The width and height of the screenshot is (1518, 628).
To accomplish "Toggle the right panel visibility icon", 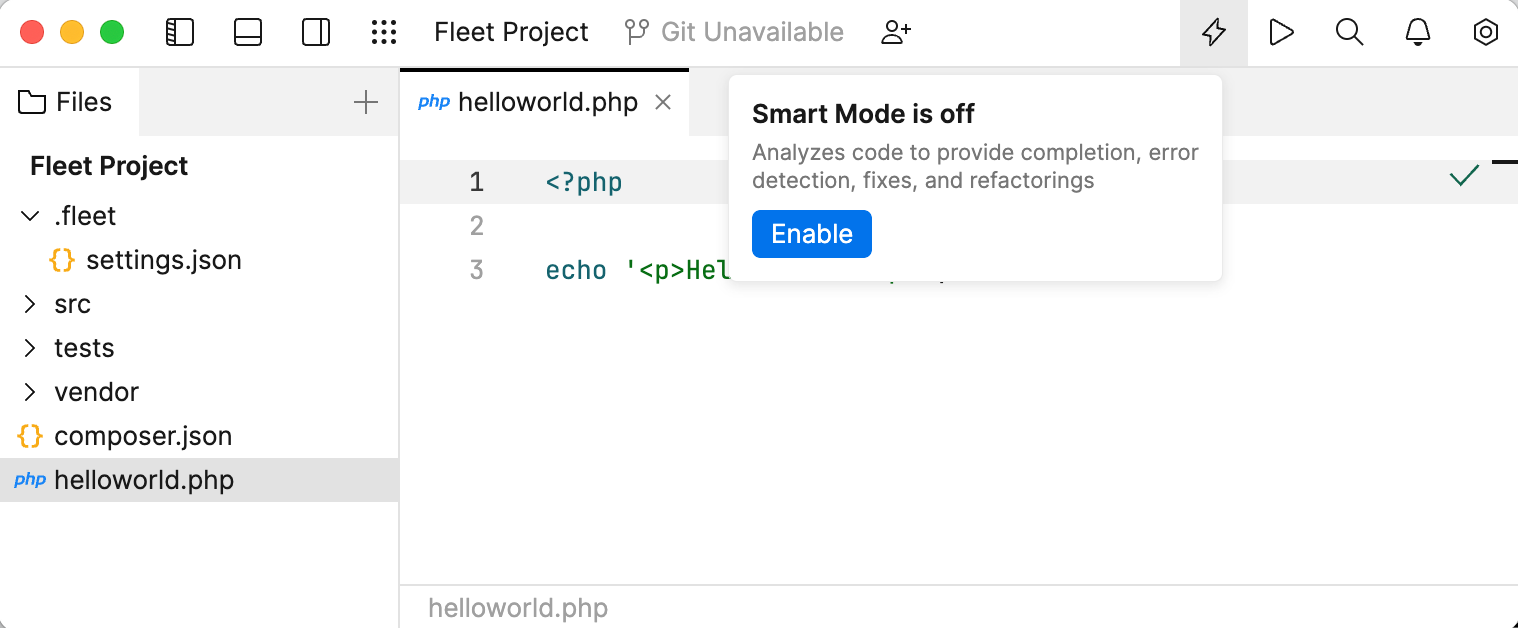I will [315, 32].
